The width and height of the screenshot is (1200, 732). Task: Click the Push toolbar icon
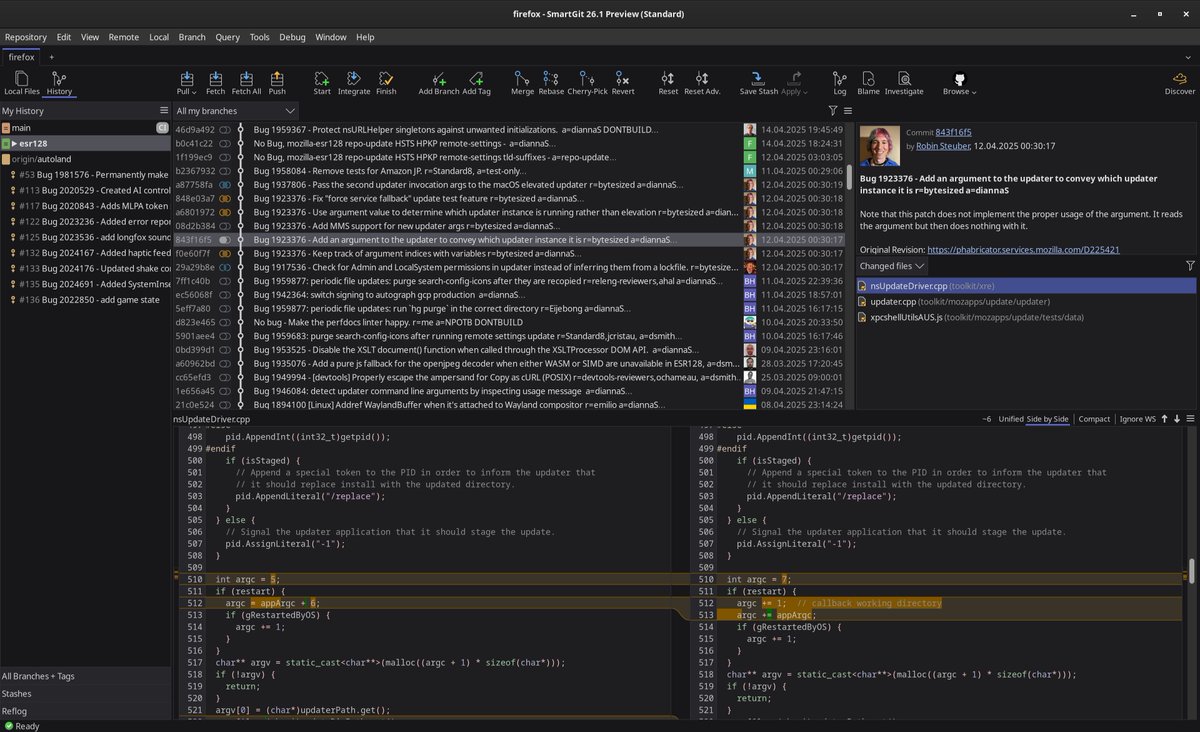tap(277, 82)
